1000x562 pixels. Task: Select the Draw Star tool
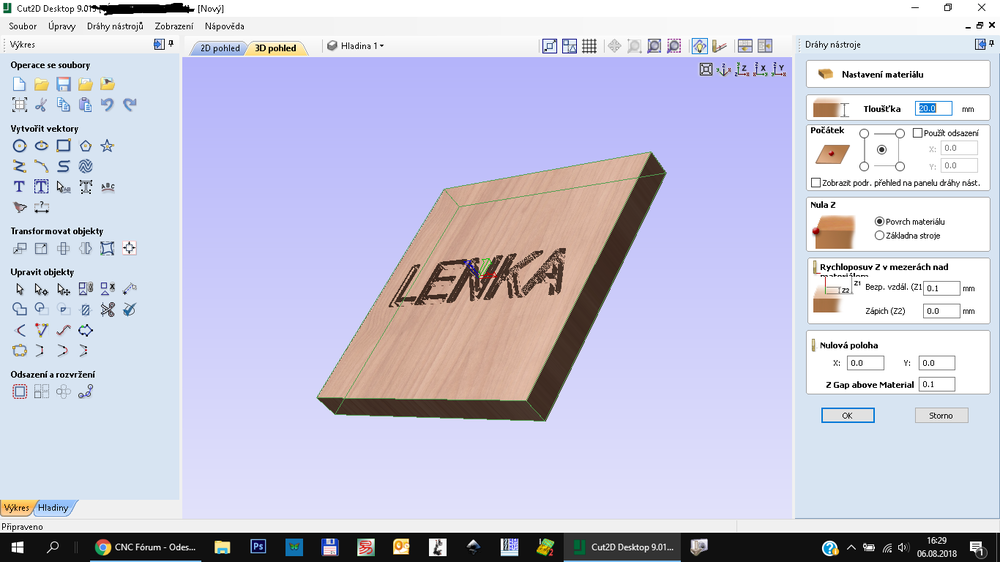pyautogui.click(x=107, y=146)
